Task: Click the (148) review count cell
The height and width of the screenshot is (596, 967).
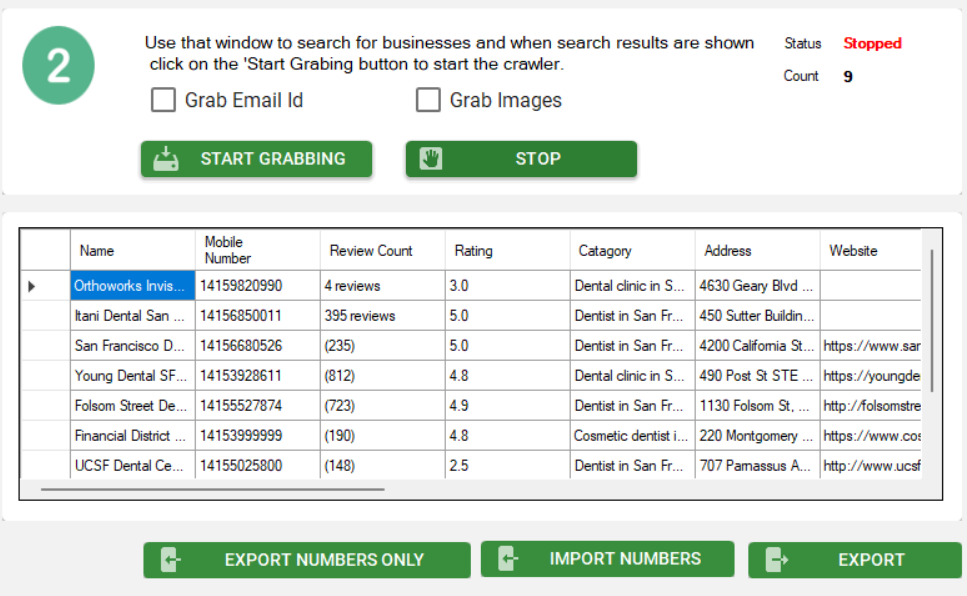Action: pyautogui.click(x=383, y=465)
